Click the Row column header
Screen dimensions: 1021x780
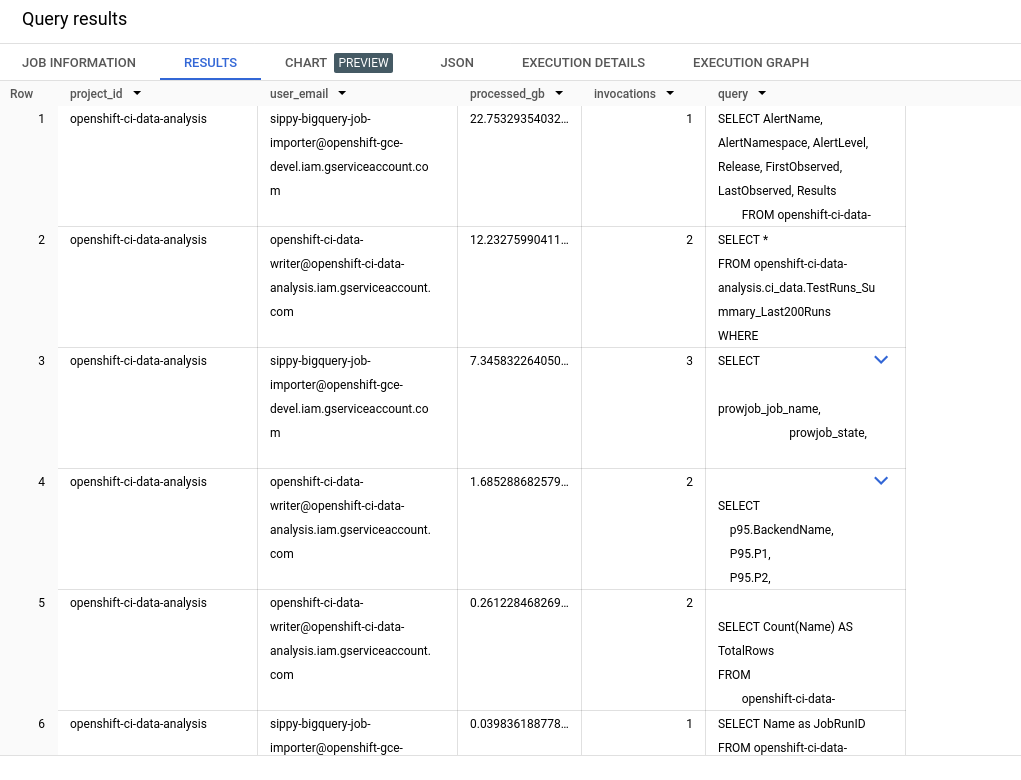coord(21,94)
